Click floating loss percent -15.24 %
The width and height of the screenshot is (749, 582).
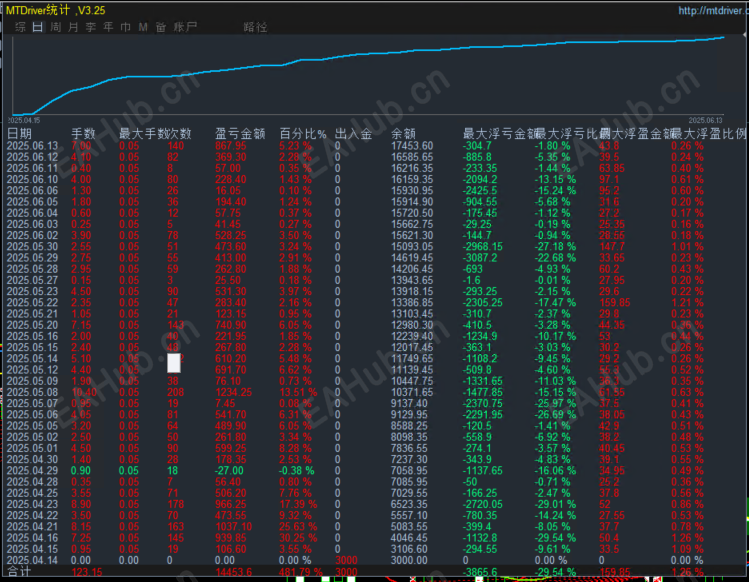coord(555,191)
